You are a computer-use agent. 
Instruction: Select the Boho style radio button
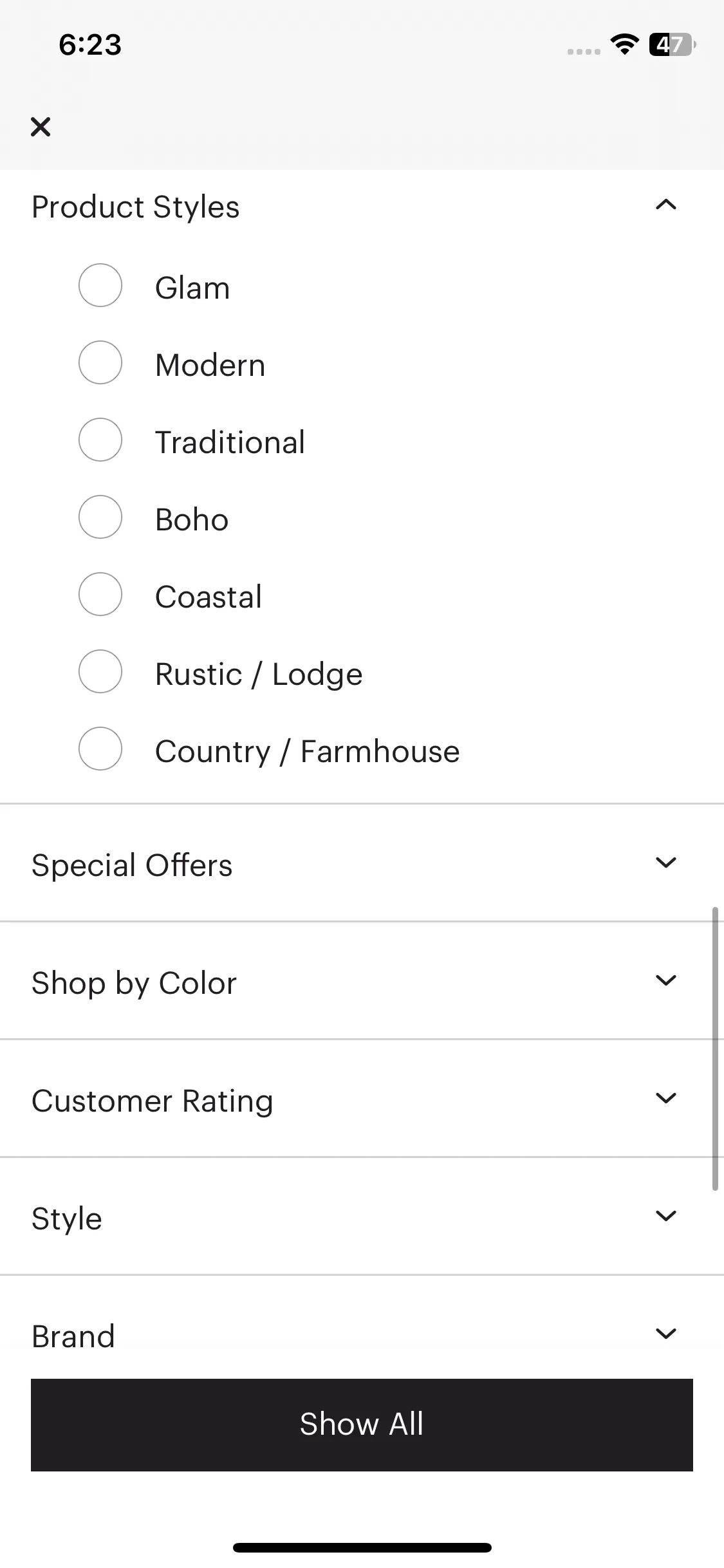point(100,517)
